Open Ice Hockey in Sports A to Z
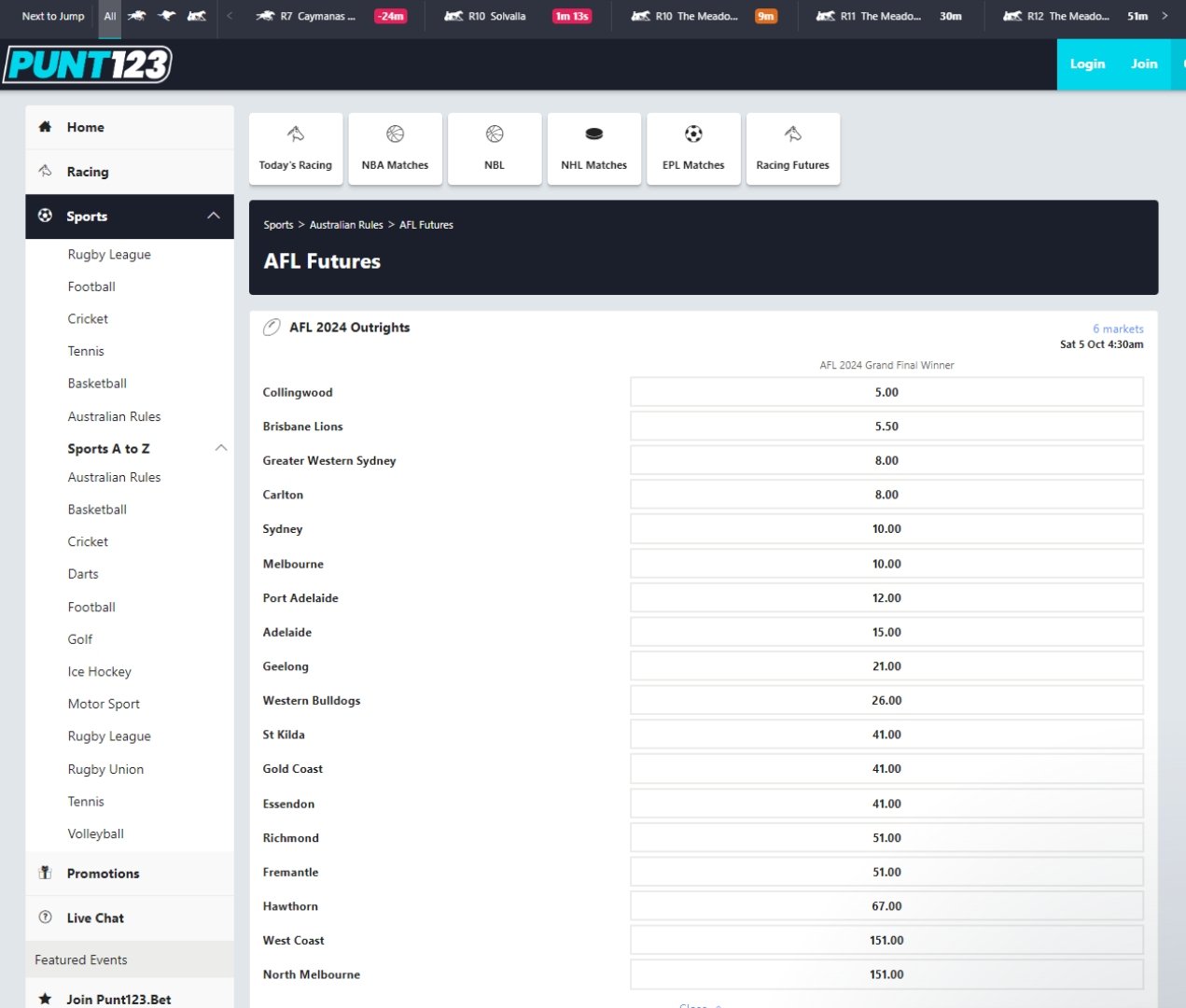This screenshot has height=1008, width=1186. (100, 672)
